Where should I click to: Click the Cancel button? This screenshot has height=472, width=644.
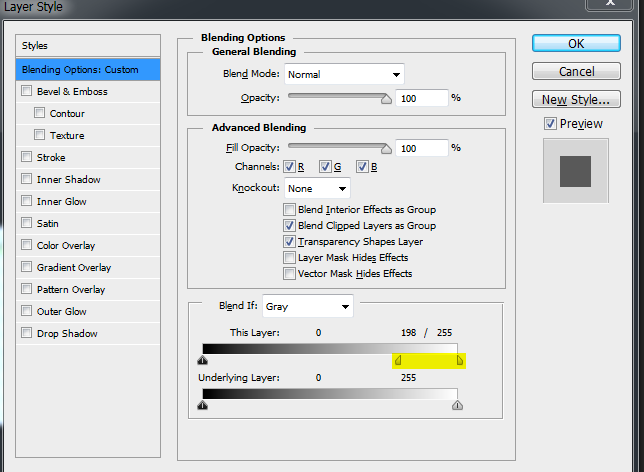[576, 71]
